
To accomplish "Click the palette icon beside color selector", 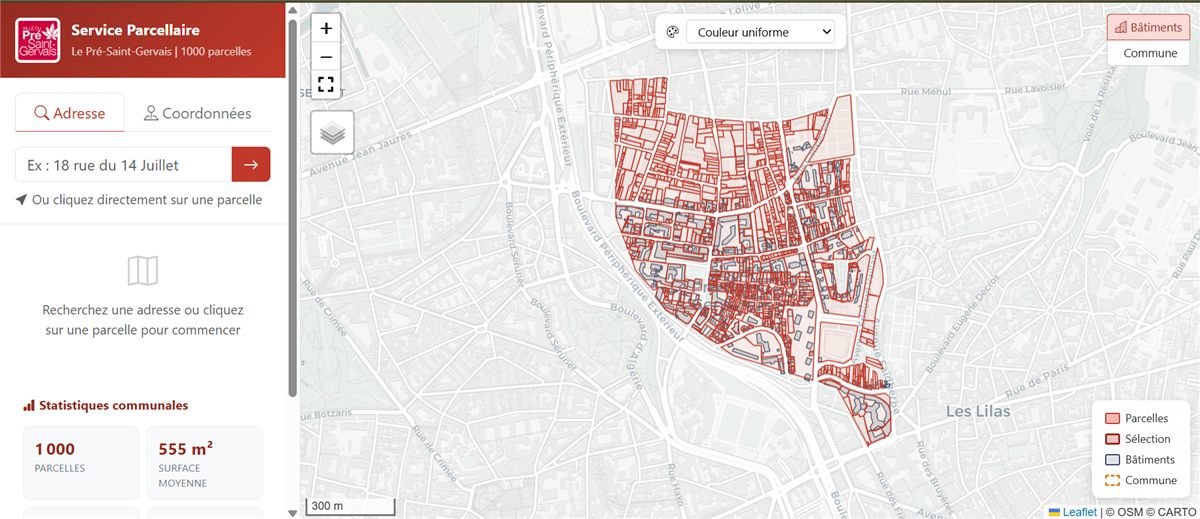I will click(x=673, y=32).
